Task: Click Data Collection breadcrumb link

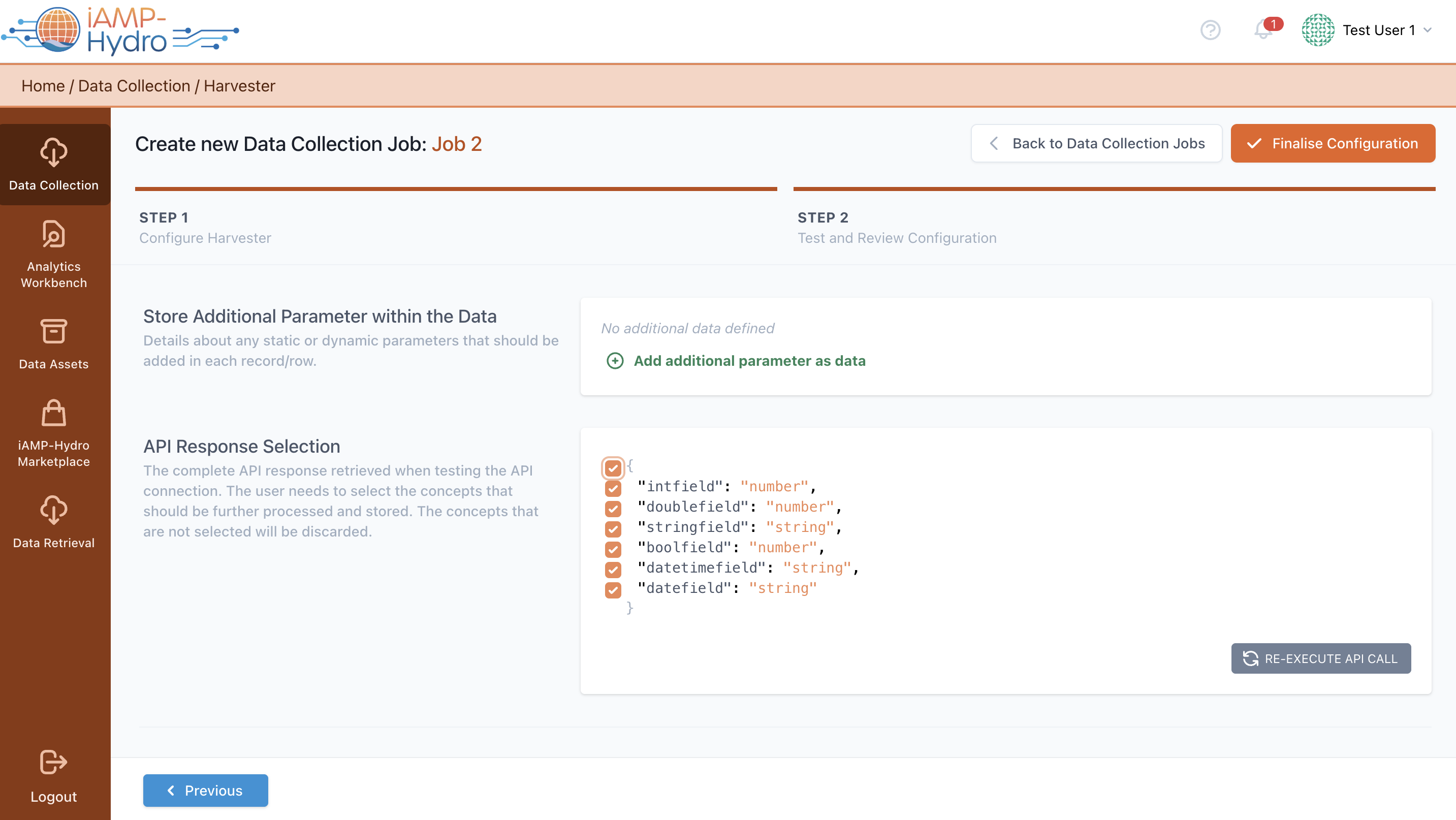Action: click(x=134, y=86)
